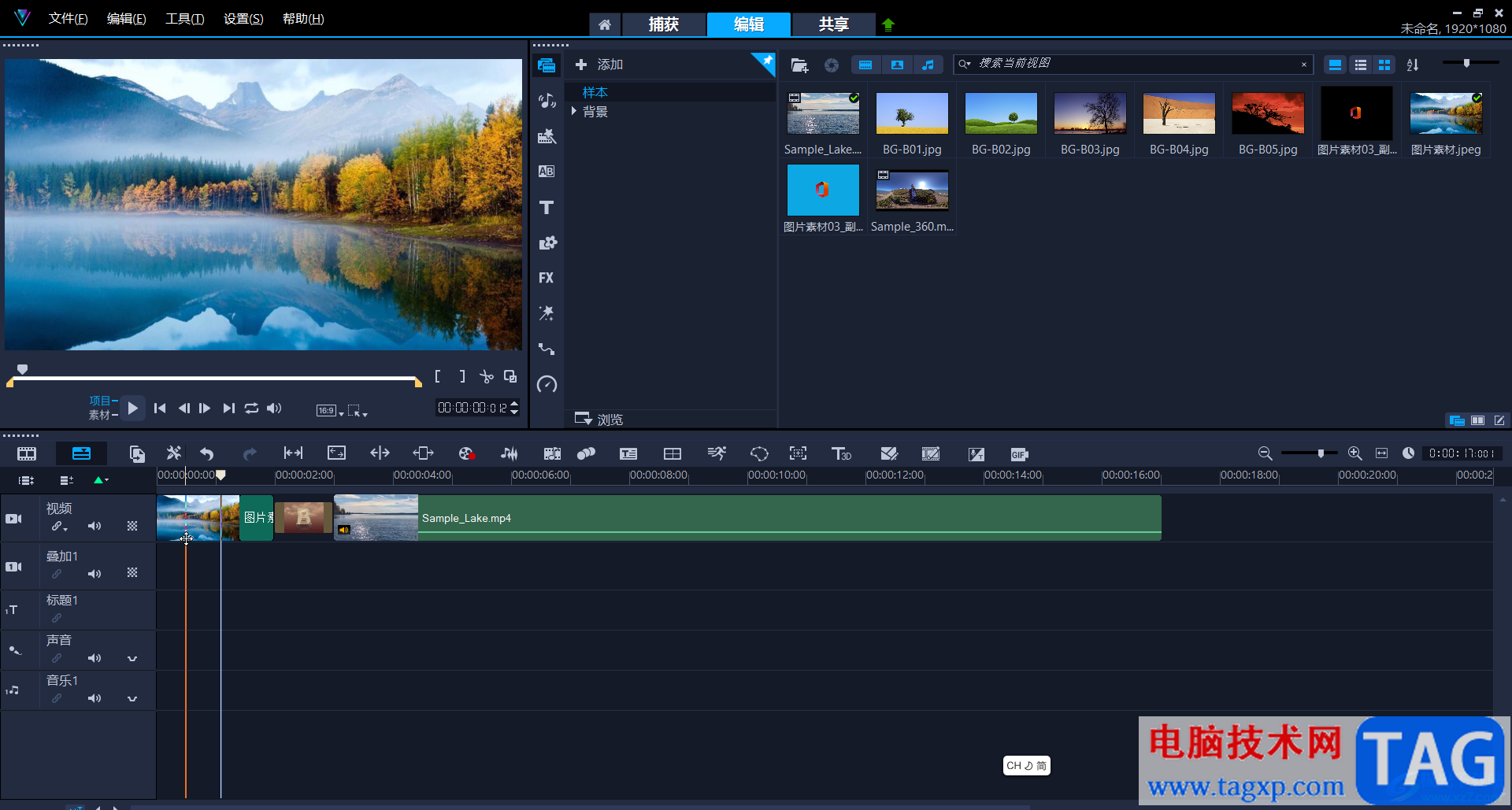Adjust the library thumbnail size slider

(x=1466, y=62)
